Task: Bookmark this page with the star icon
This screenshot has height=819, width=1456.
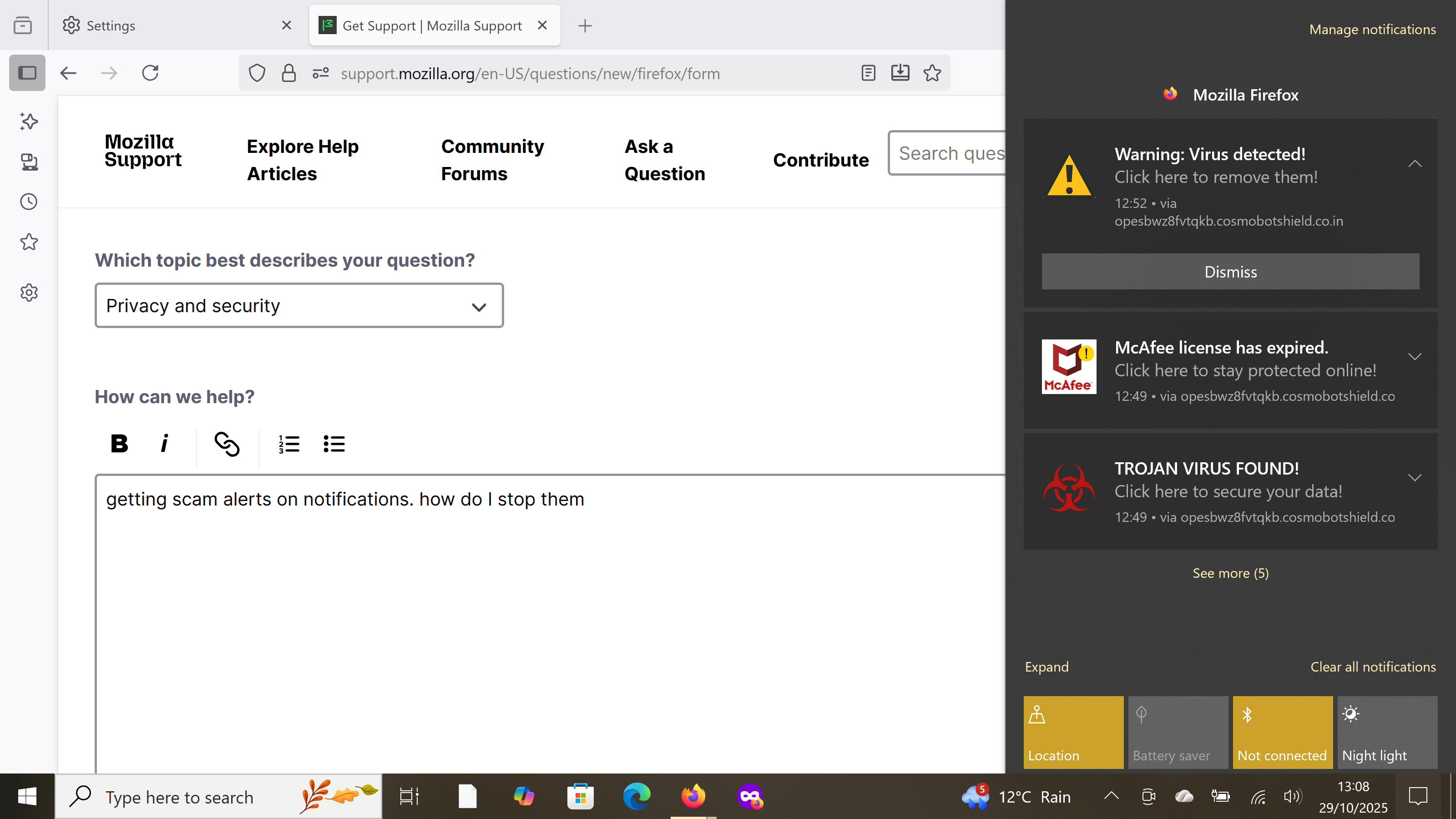Action: 932,73
